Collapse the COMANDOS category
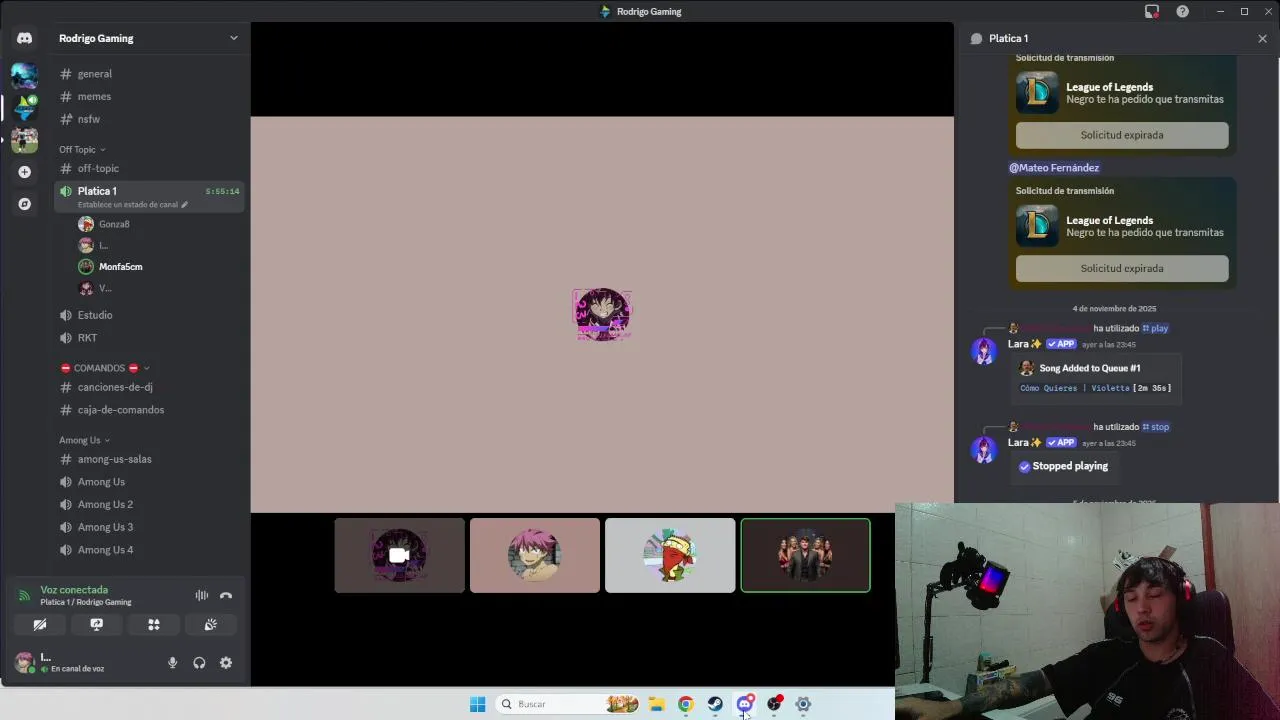The height and width of the screenshot is (720, 1280). pos(105,368)
